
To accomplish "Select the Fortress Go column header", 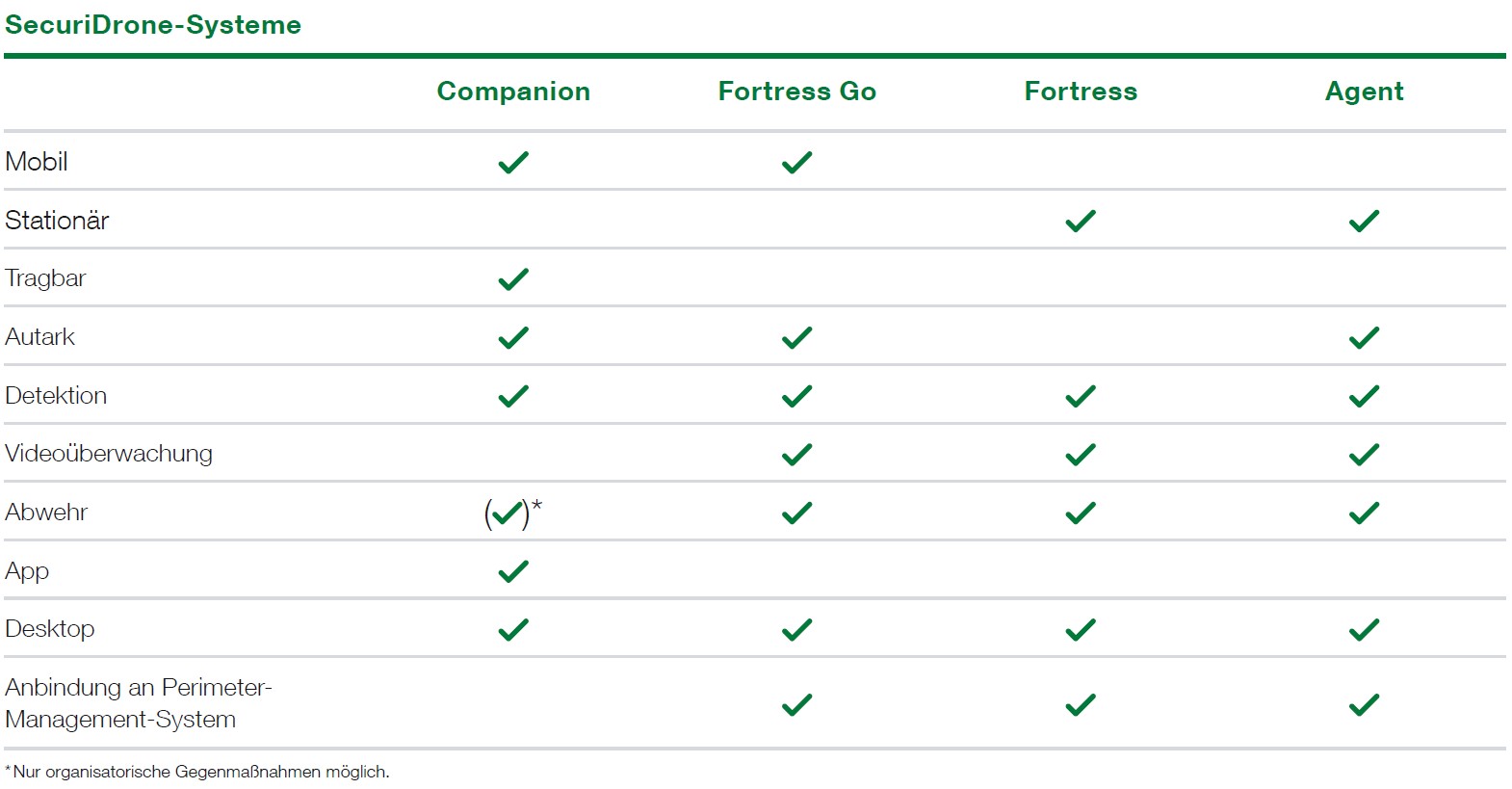I will [797, 92].
